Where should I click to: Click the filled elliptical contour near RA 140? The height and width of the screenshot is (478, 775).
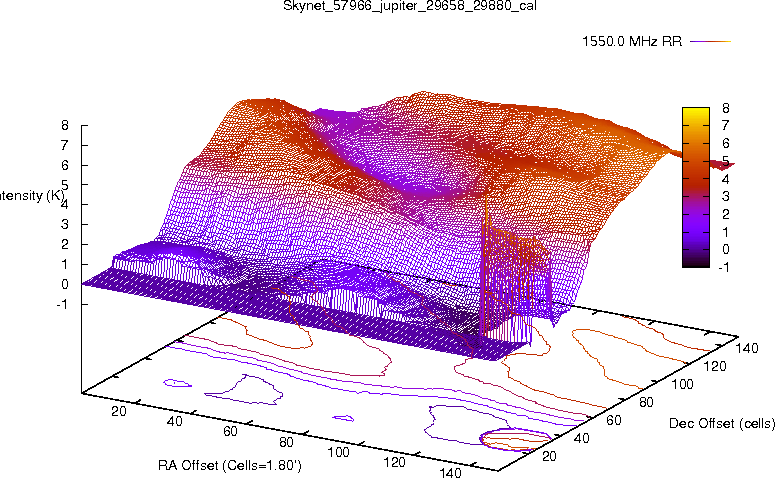[516, 439]
